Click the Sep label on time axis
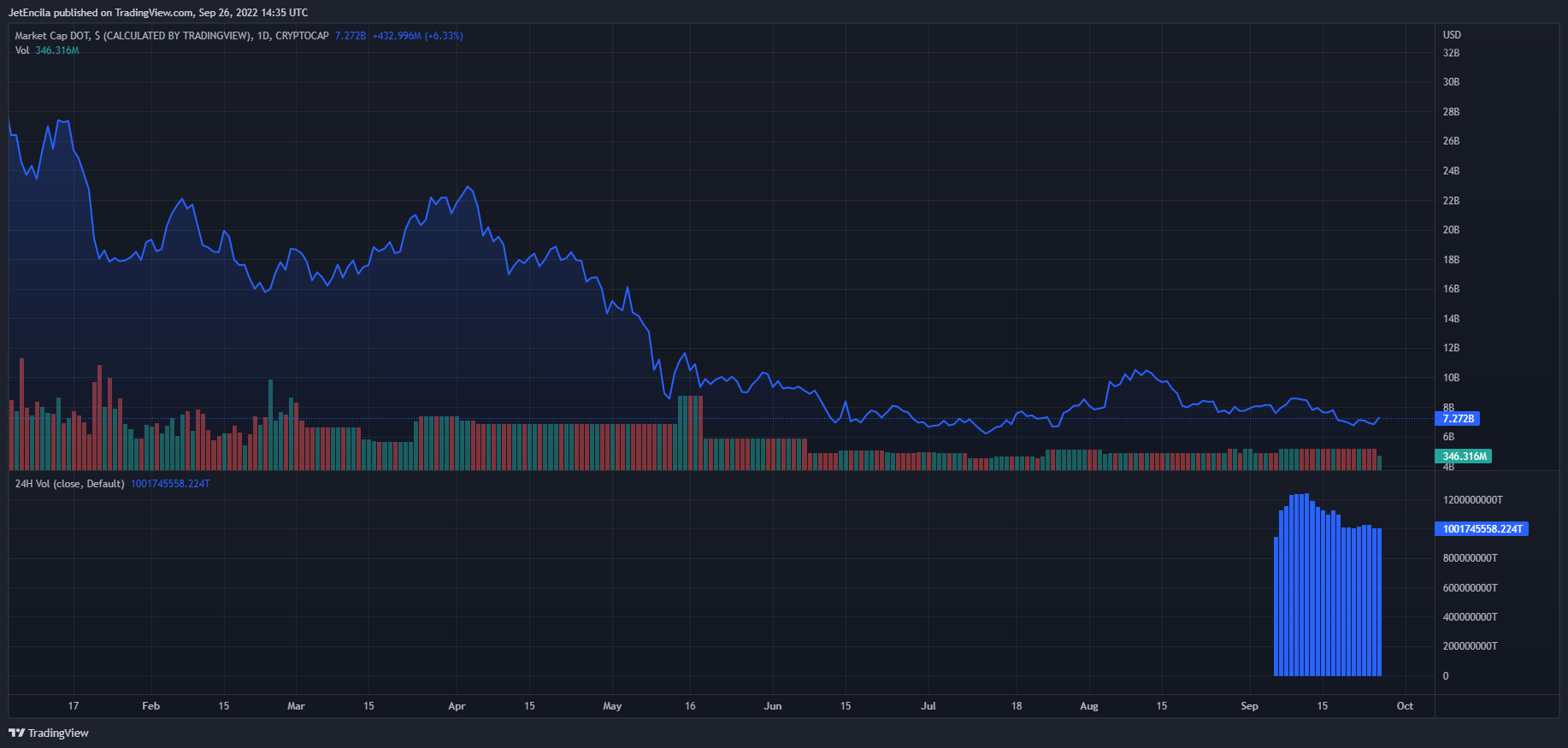This screenshot has width=1568, height=748. (x=1249, y=706)
